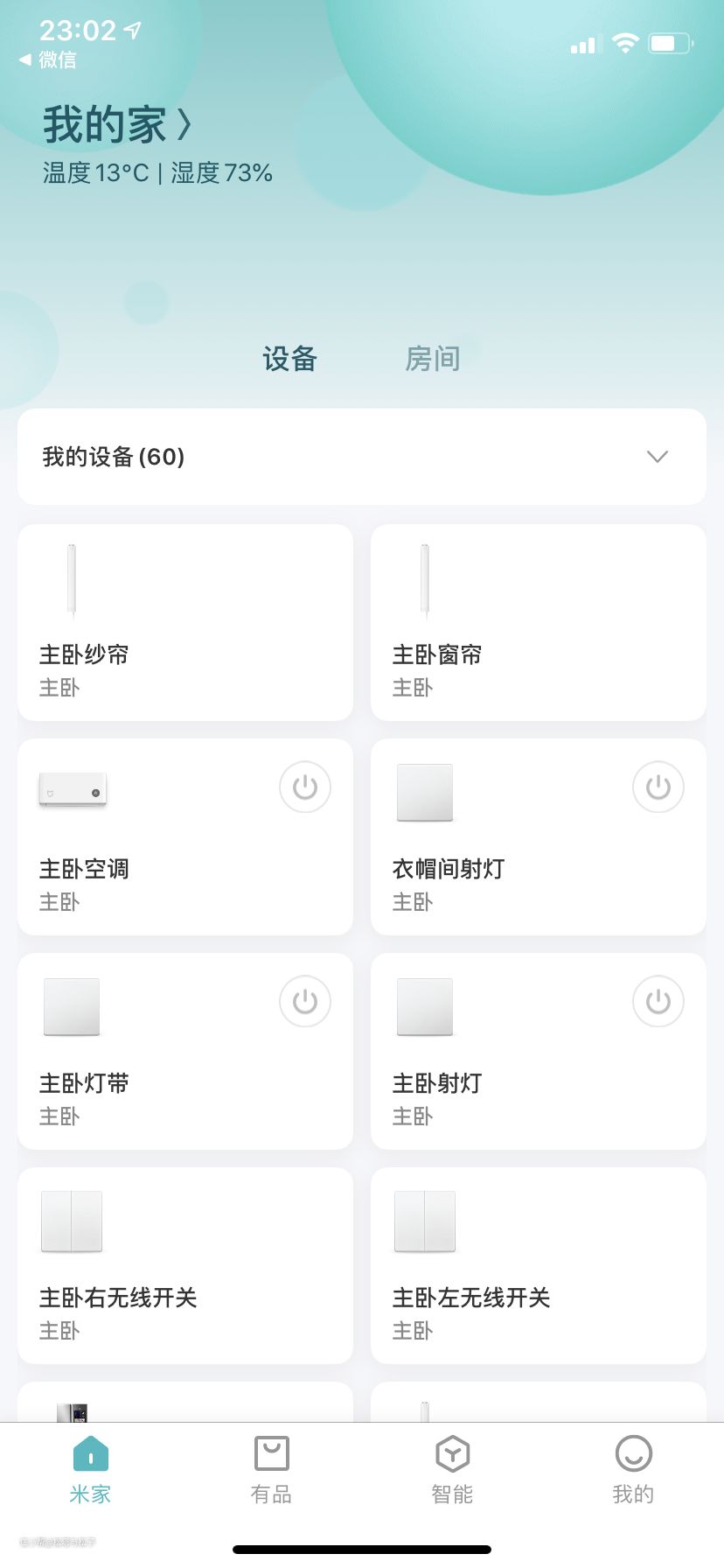Image resolution: width=724 pixels, height=1568 pixels.
Task: Tap the 主卧左无线开关 switch icon
Action: point(425,1221)
